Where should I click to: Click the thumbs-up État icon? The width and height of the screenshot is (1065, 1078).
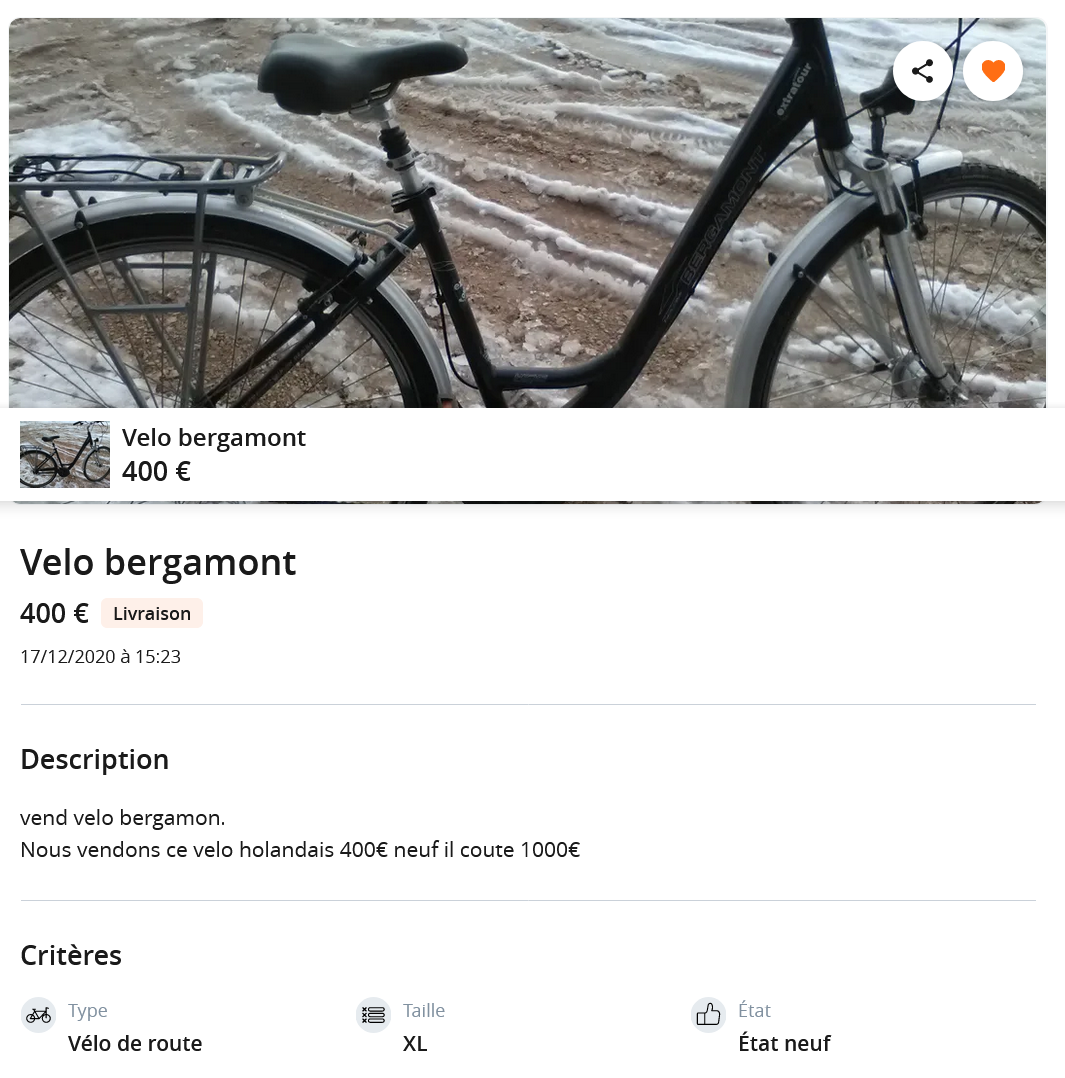708,1015
